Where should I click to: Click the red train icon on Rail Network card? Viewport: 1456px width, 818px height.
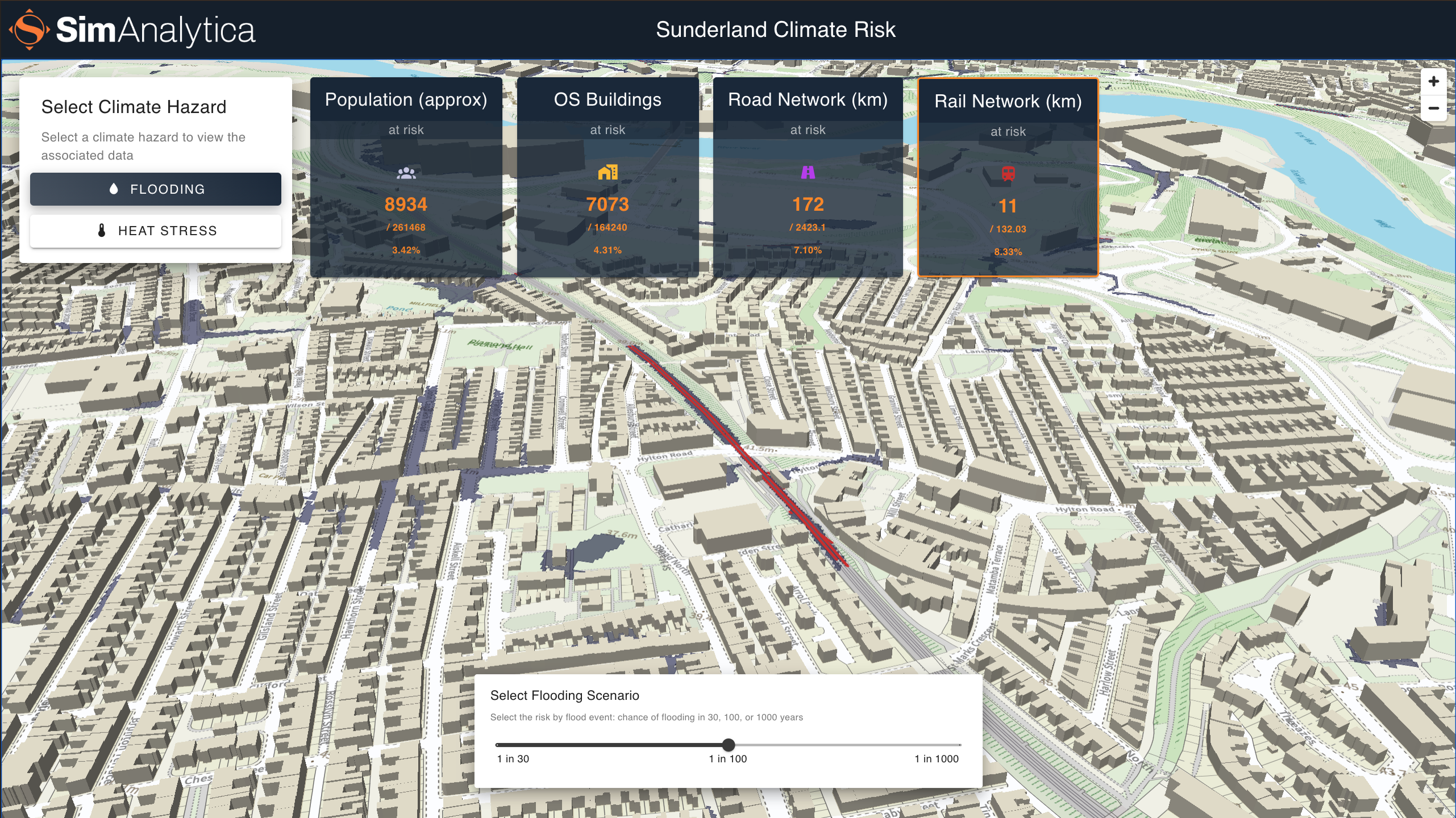point(1008,174)
